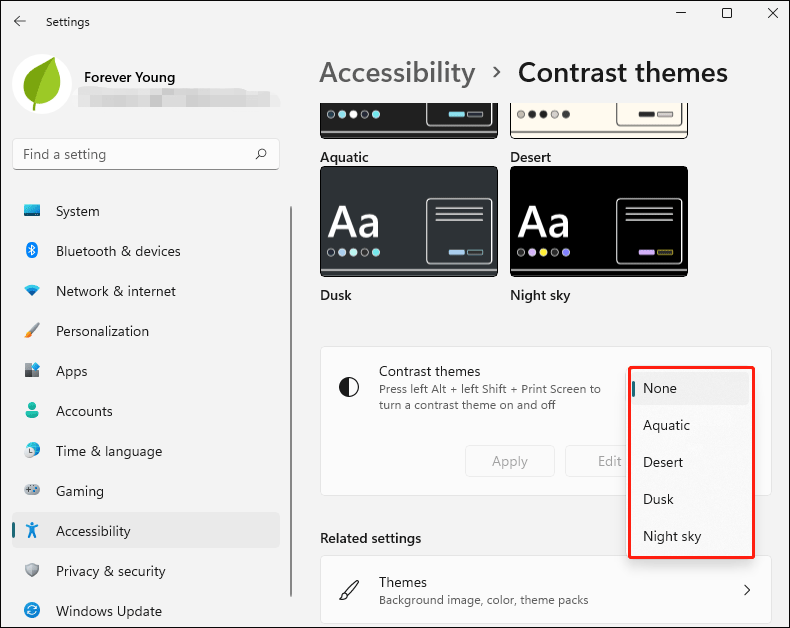
Task: Click the Find a setting search box
Action: [x=146, y=154]
